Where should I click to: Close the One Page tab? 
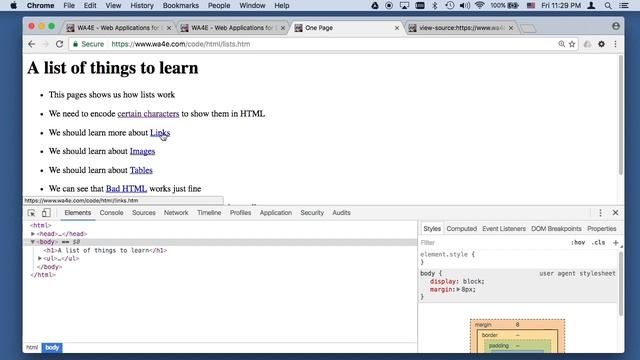tap(397, 28)
